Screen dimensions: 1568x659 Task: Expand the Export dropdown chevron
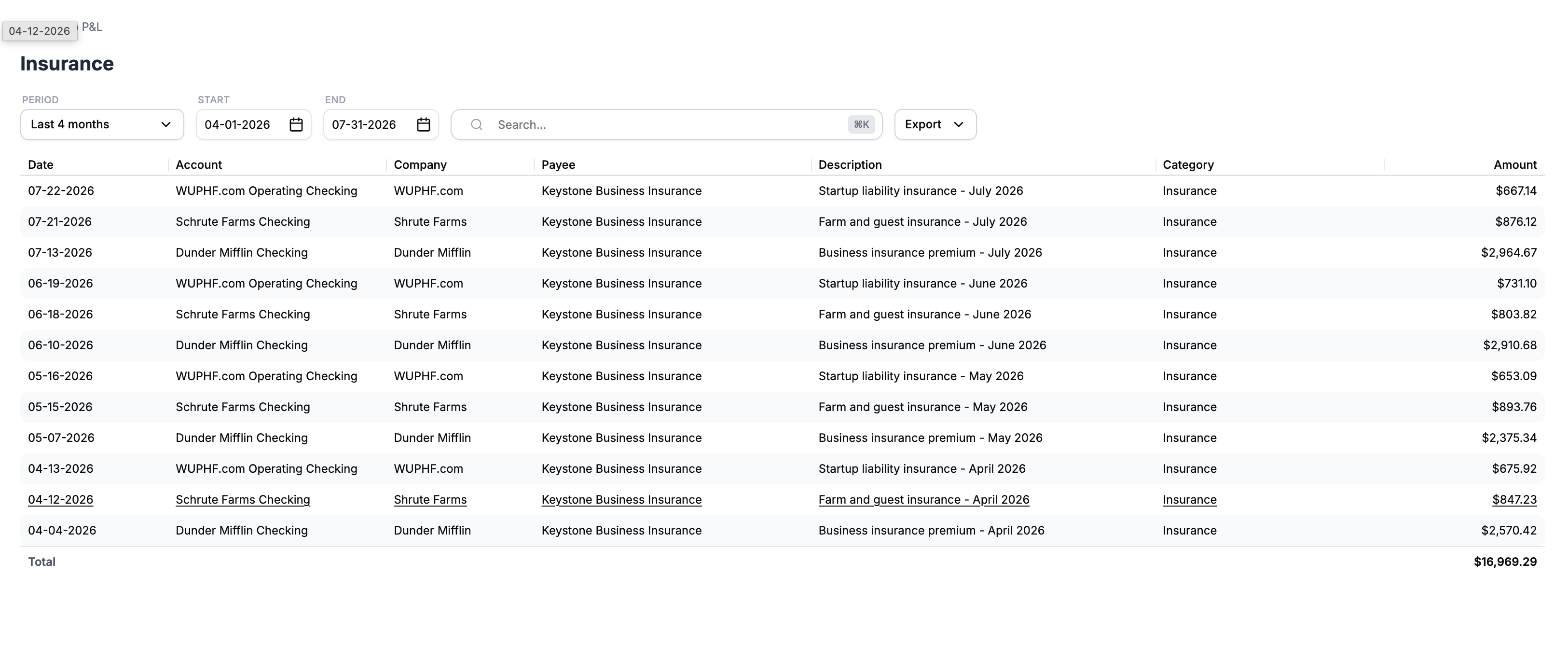(x=959, y=125)
